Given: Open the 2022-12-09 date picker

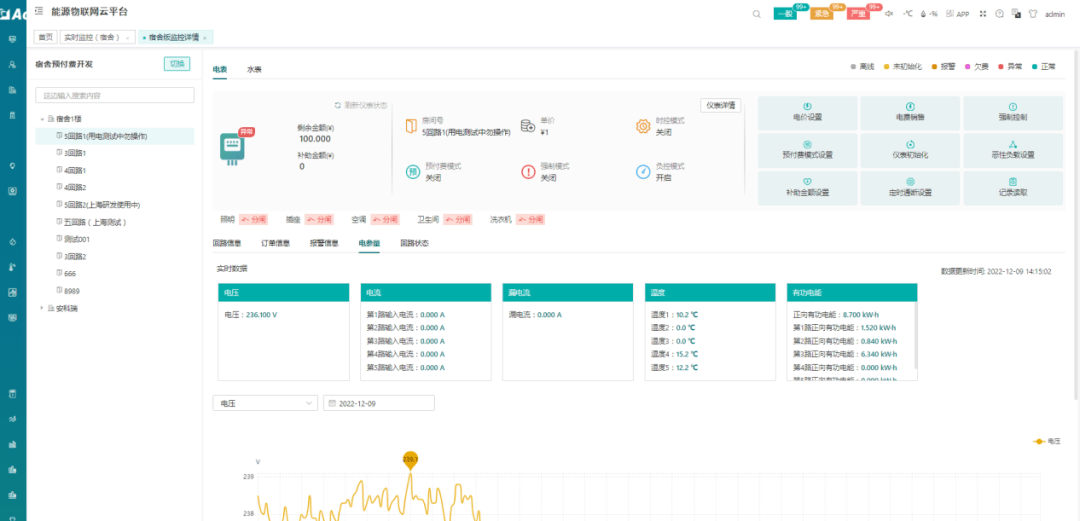Looking at the screenshot, I should click(x=379, y=403).
